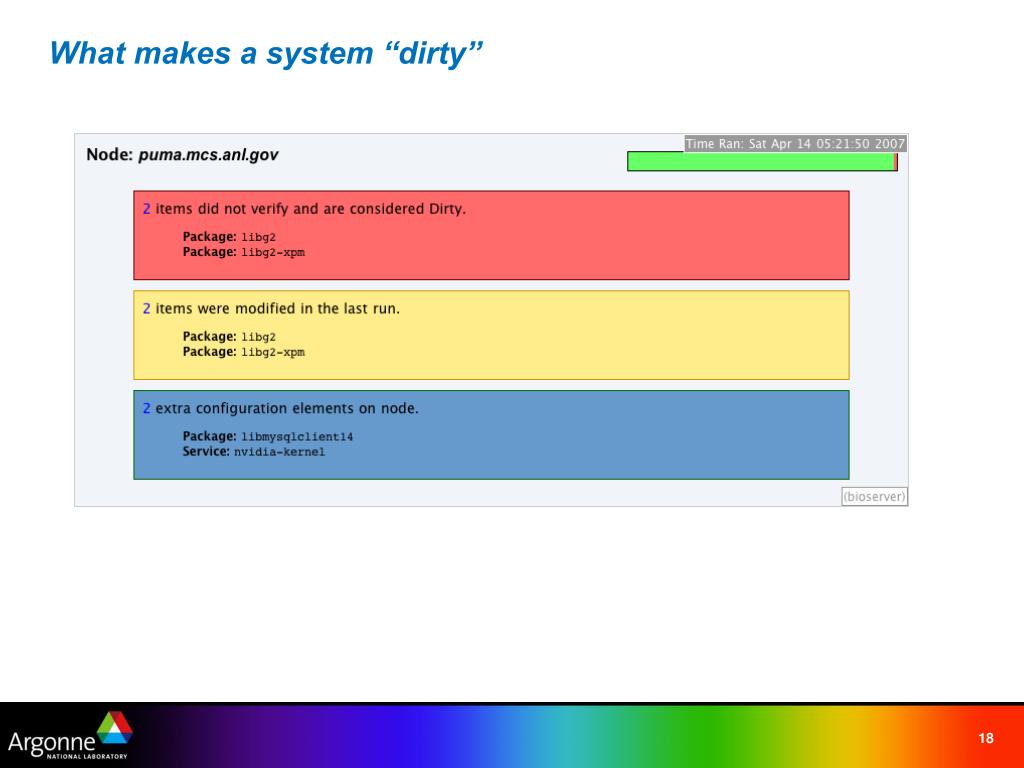Select libg2 package in the red Dirty box

tap(229, 236)
